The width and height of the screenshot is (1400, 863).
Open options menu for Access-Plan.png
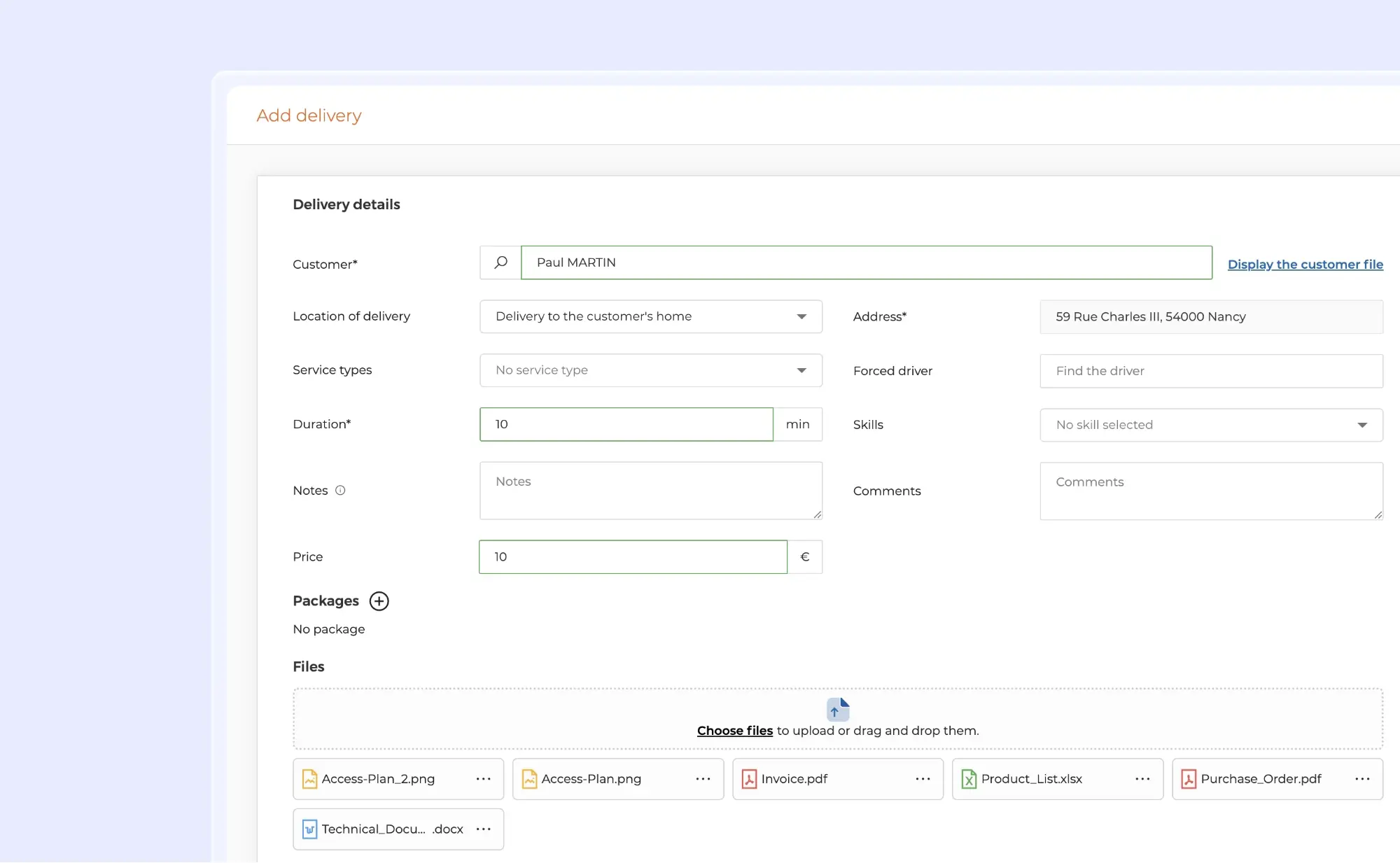703,779
